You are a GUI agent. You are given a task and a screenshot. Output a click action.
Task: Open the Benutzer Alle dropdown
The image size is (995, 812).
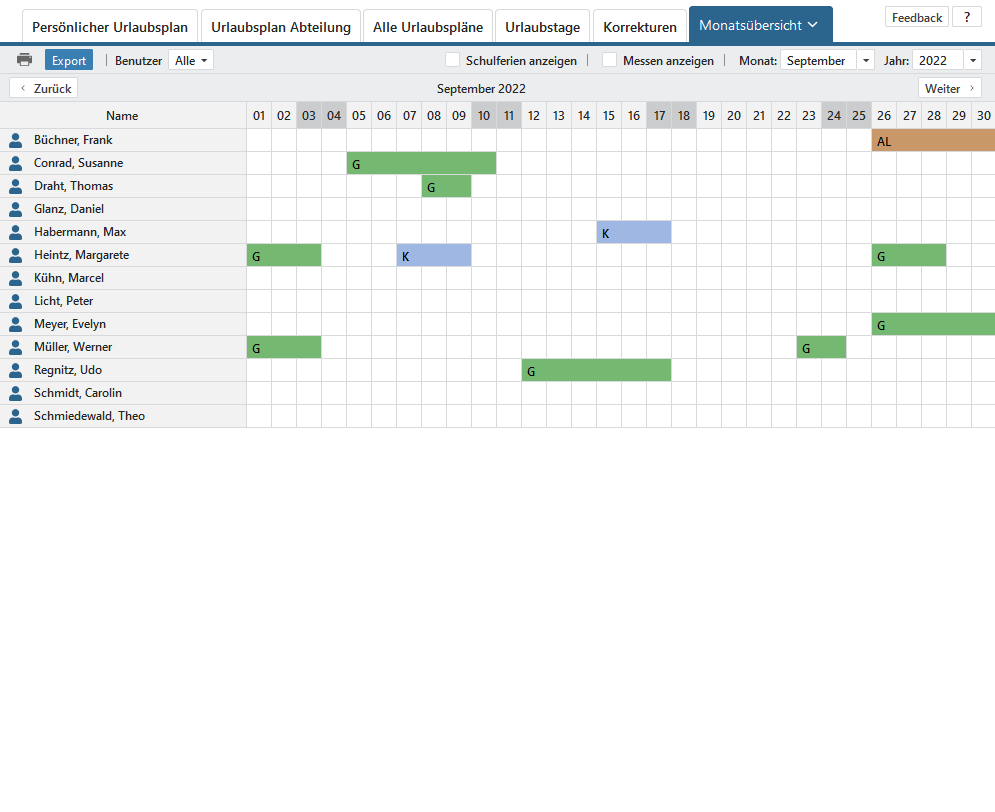[x=191, y=60]
